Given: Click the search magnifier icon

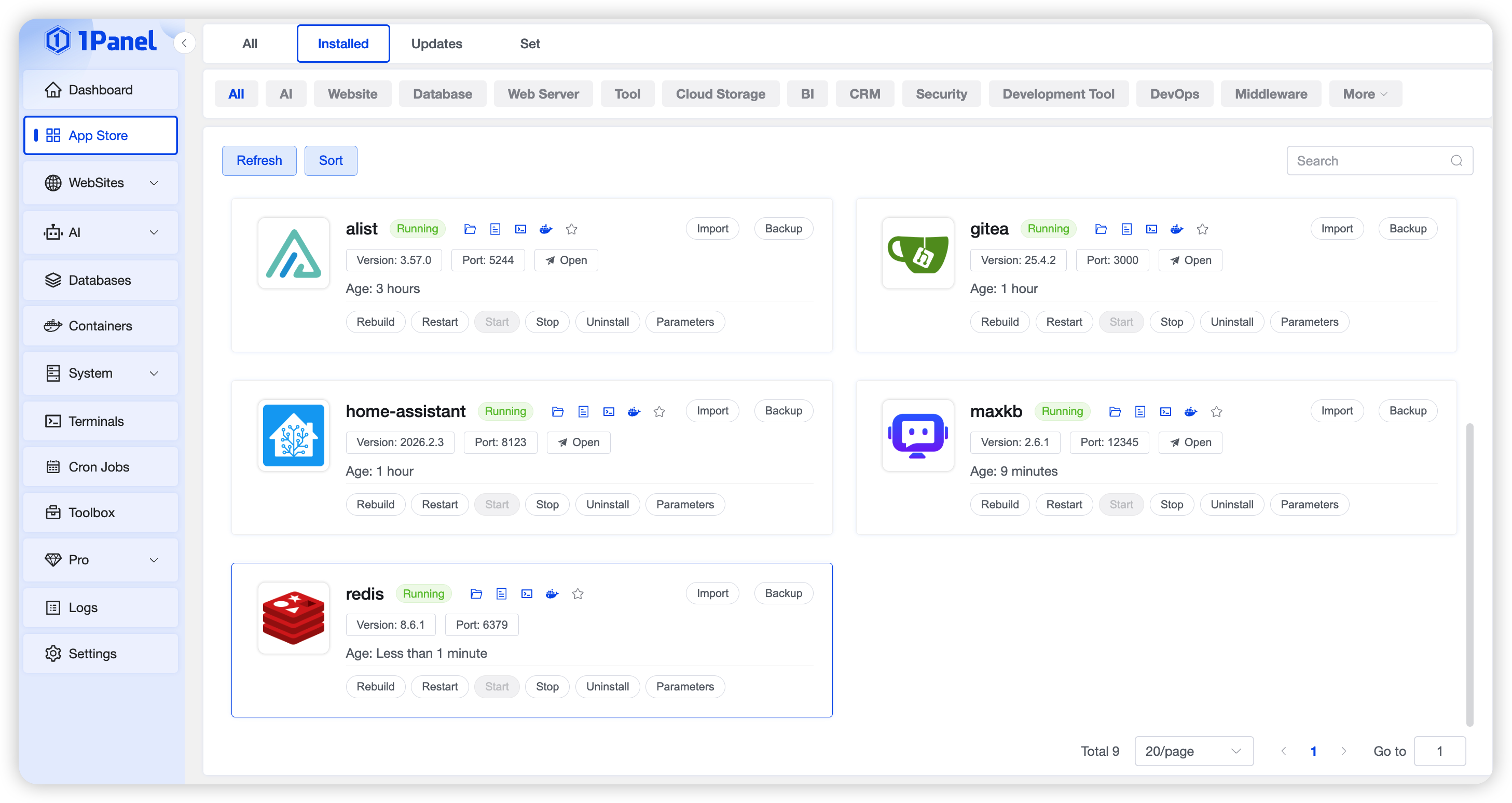Looking at the screenshot, I should pos(1456,161).
